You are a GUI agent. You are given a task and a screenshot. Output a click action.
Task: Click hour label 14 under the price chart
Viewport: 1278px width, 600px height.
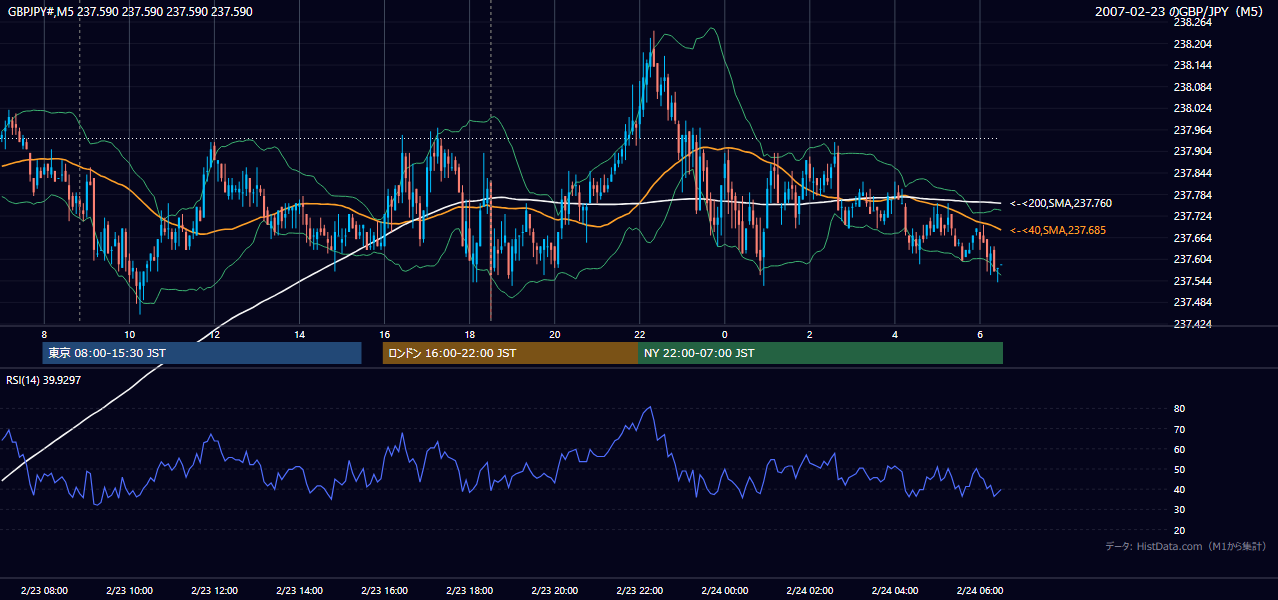(x=299, y=334)
